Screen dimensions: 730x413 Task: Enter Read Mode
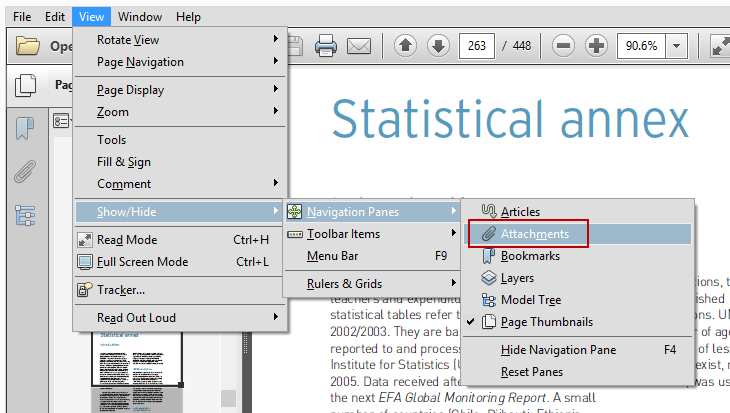pyautogui.click(x=181, y=240)
